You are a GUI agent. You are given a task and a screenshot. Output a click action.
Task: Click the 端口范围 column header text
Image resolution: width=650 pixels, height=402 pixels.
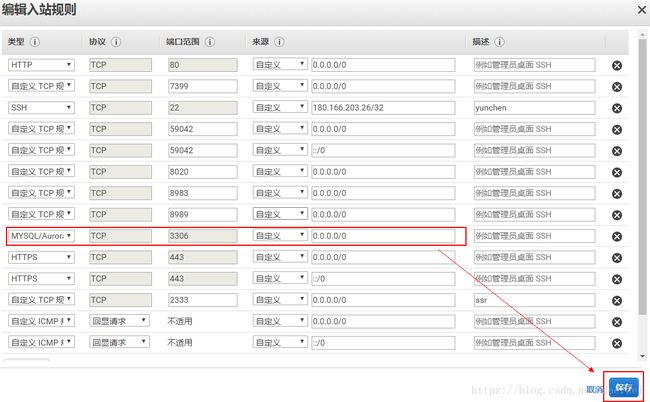pos(182,42)
